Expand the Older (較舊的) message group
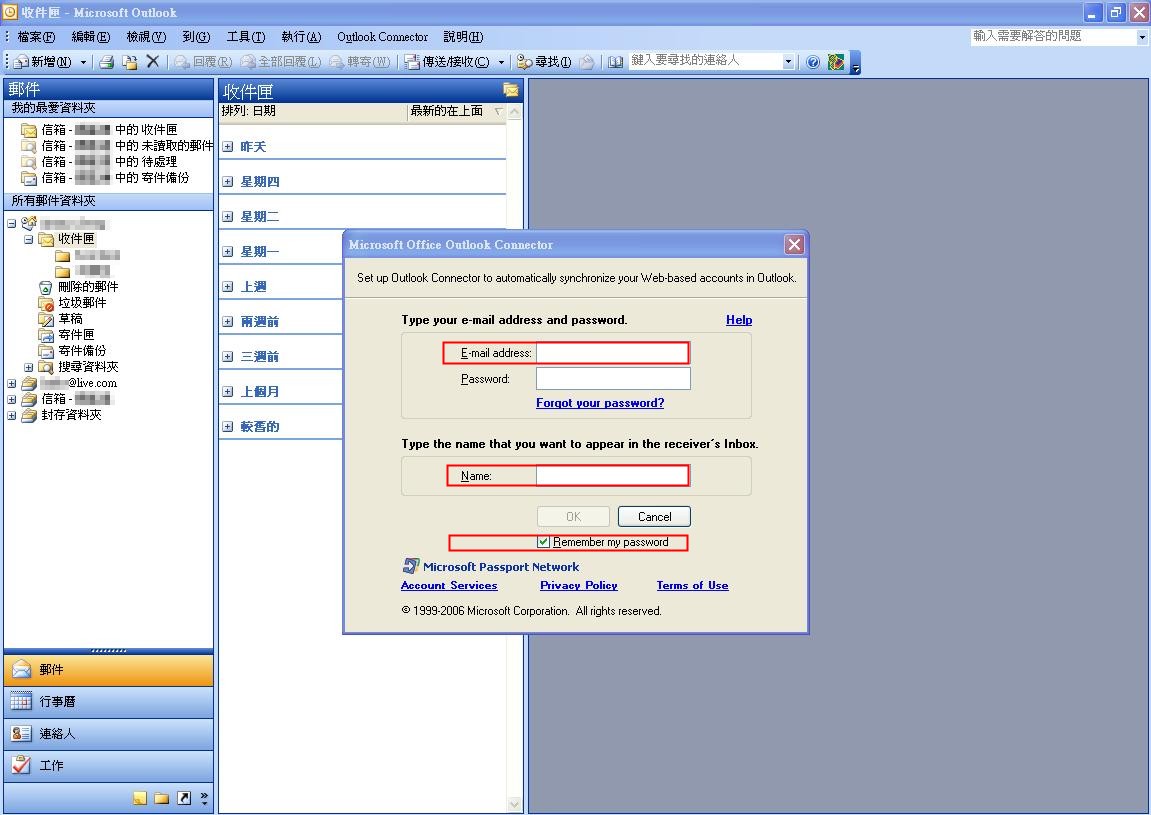 228,427
